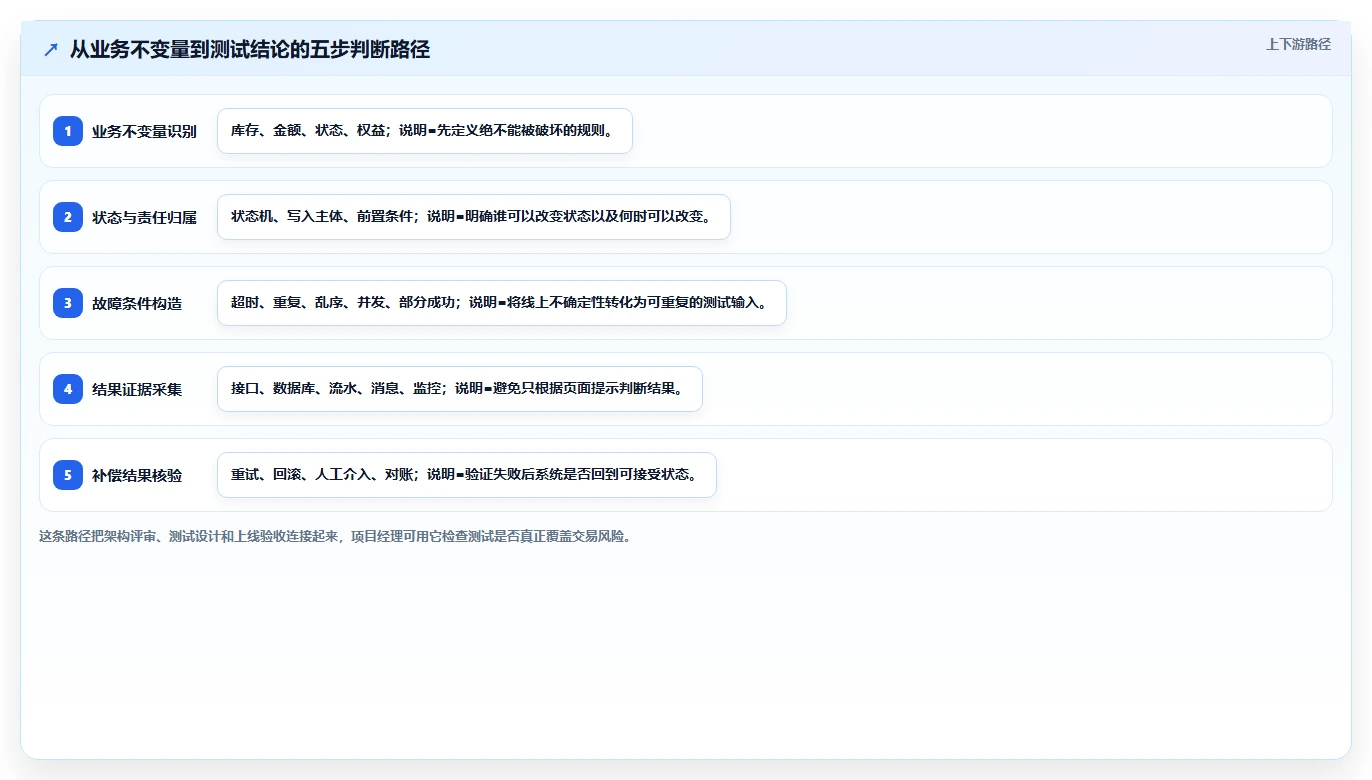Click the 上下游路径 tag at top right
Screen dimensions: 1372x780
coord(1298,44)
